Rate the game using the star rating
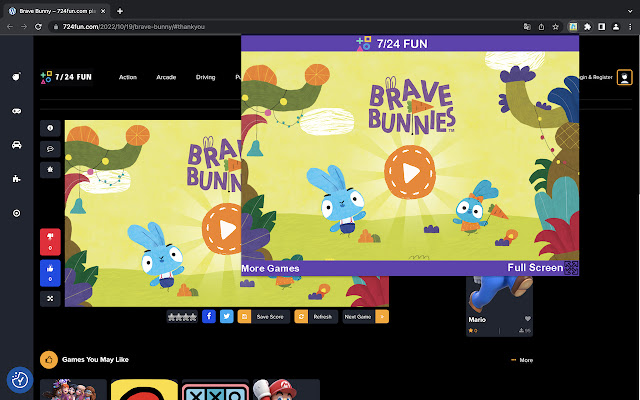Viewport: 640px width, 400px height. pyautogui.click(x=181, y=316)
